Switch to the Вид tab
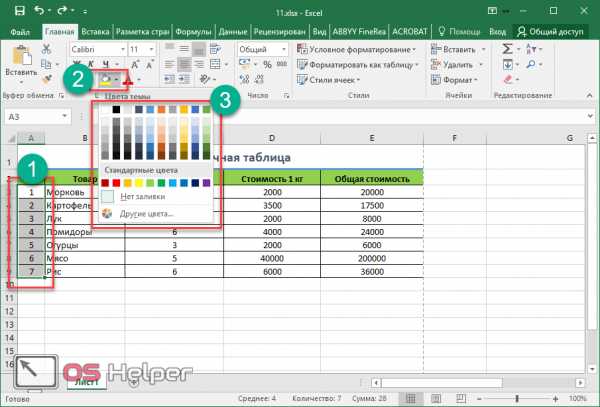The height and width of the screenshot is (407, 600). 319,32
